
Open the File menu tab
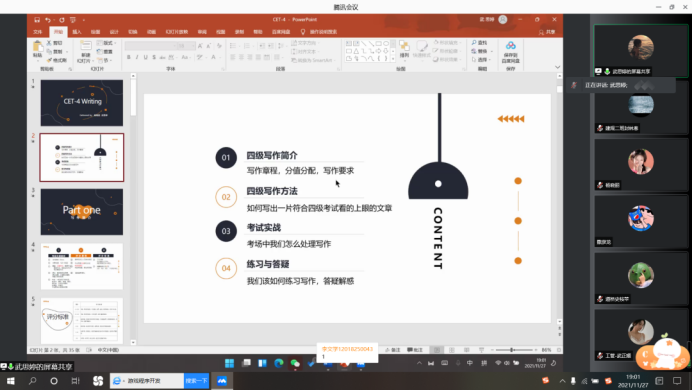point(38,32)
